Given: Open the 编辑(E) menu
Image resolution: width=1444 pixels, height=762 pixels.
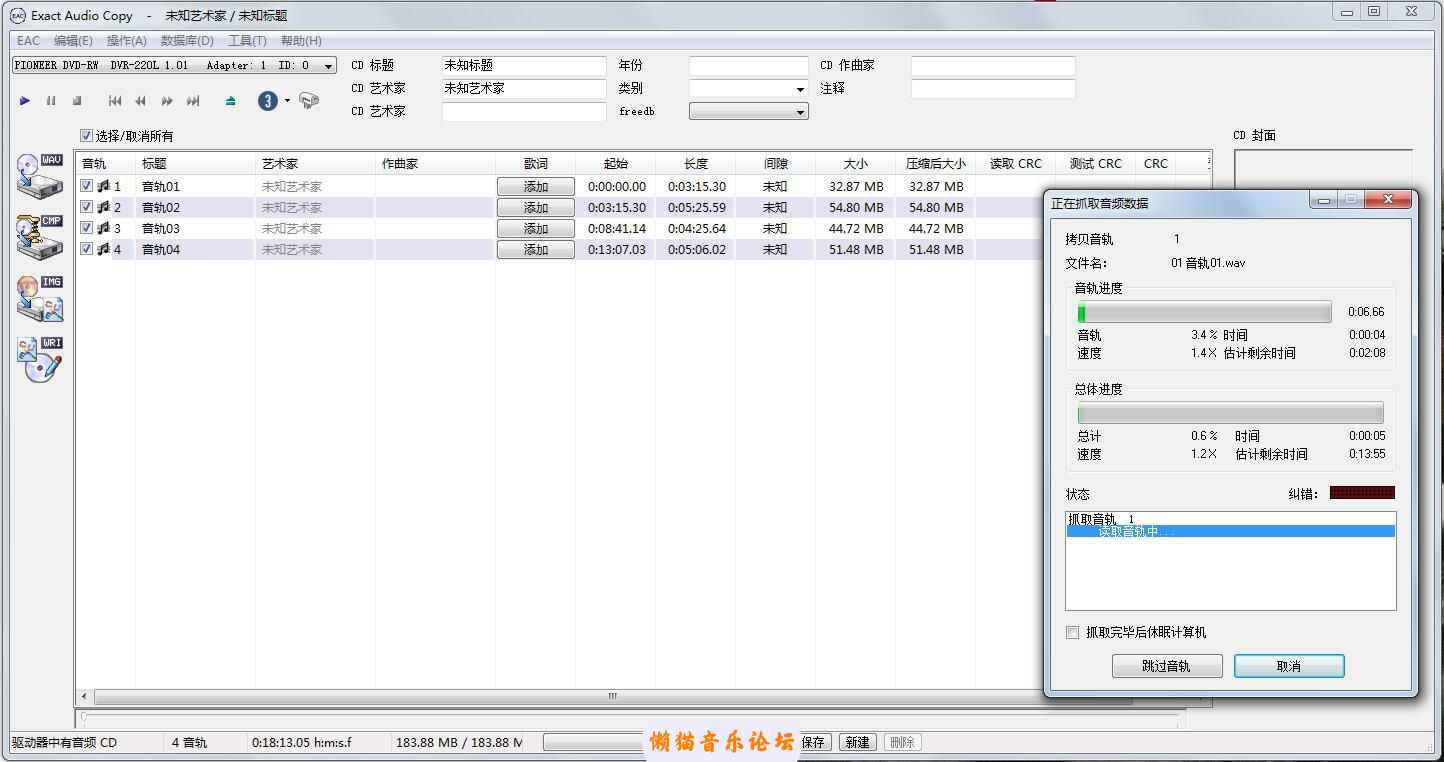Looking at the screenshot, I should click(x=73, y=41).
